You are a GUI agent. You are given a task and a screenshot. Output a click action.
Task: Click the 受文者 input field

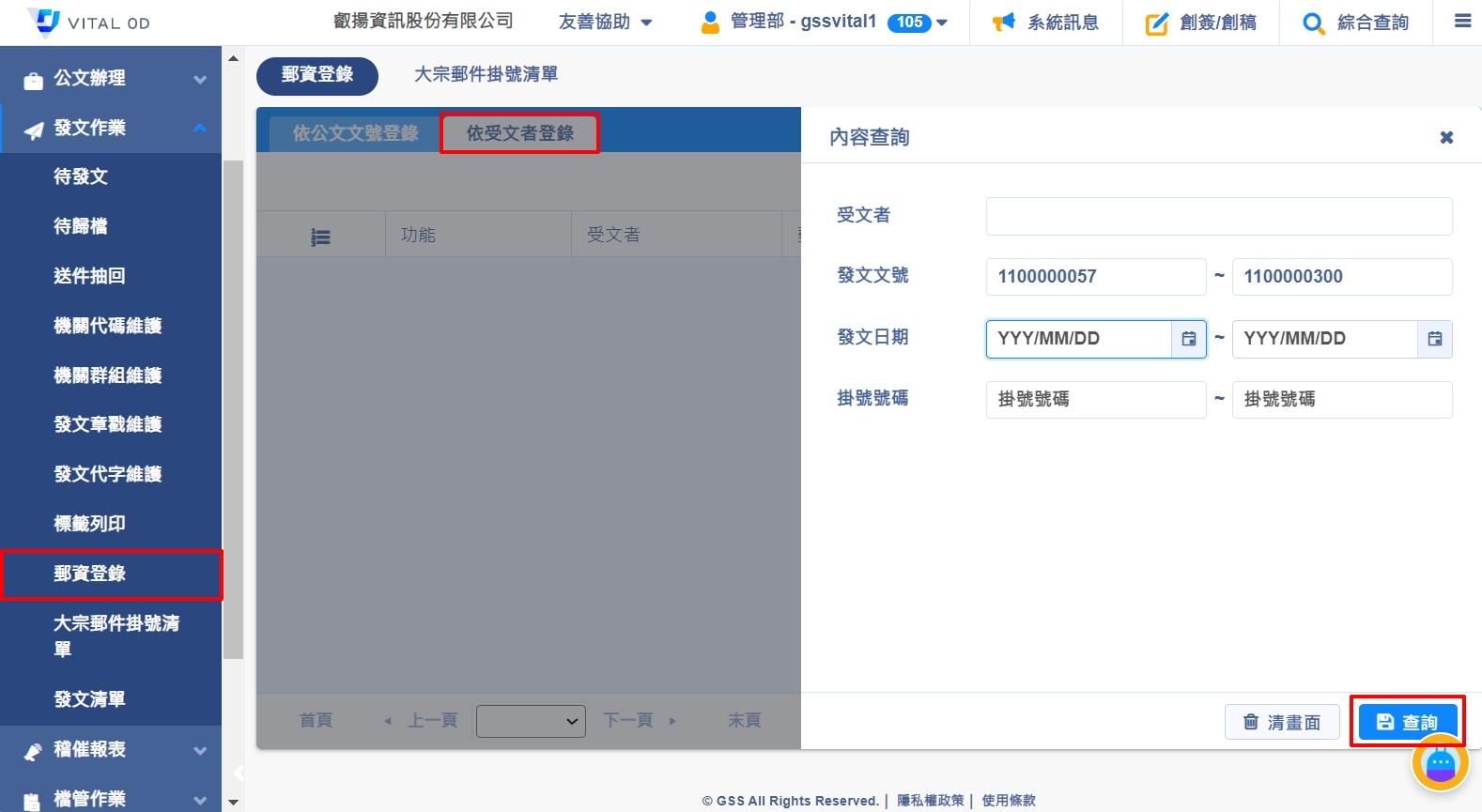coord(1218,217)
